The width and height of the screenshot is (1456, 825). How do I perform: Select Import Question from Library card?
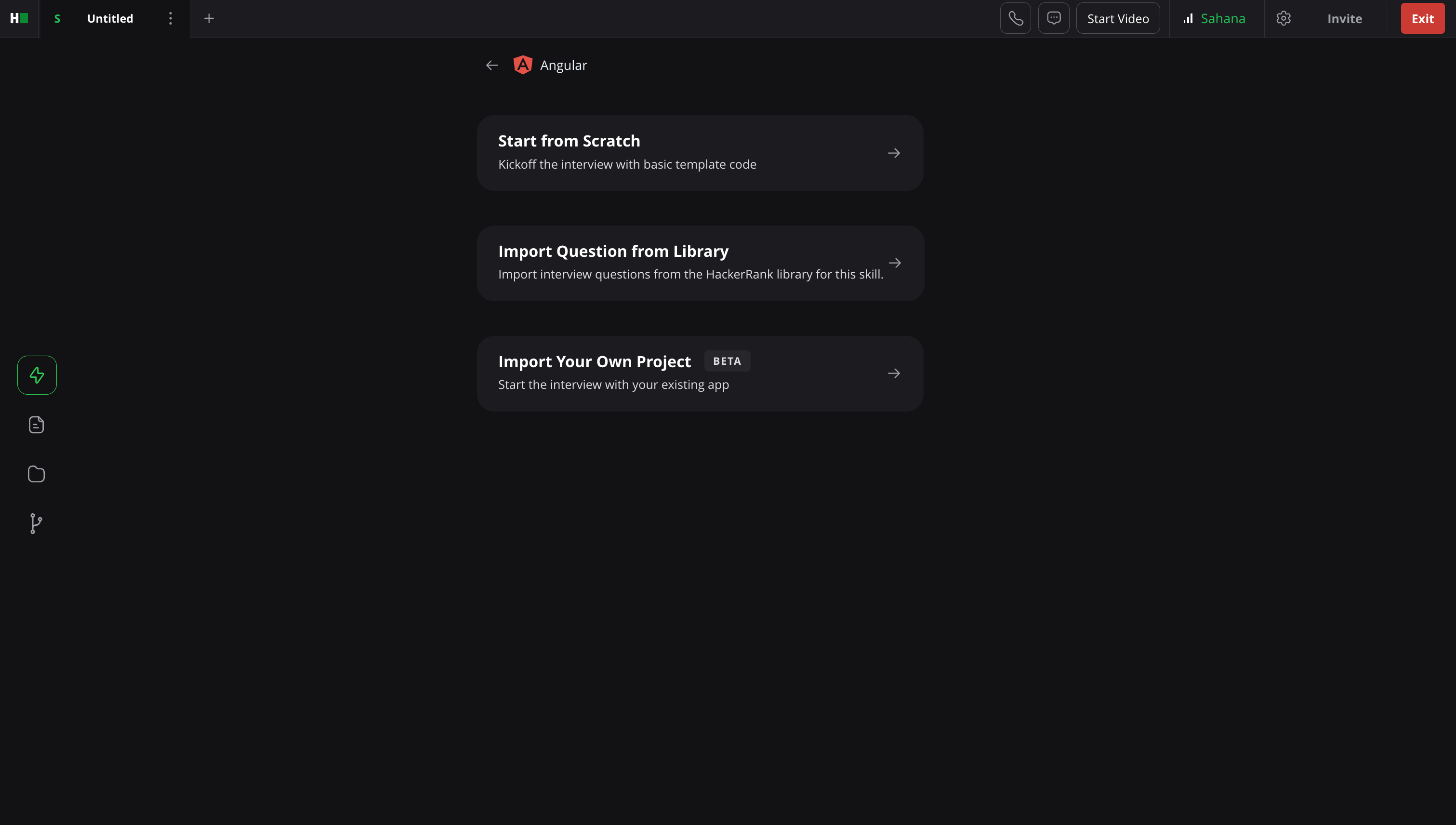pyautogui.click(x=700, y=263)
